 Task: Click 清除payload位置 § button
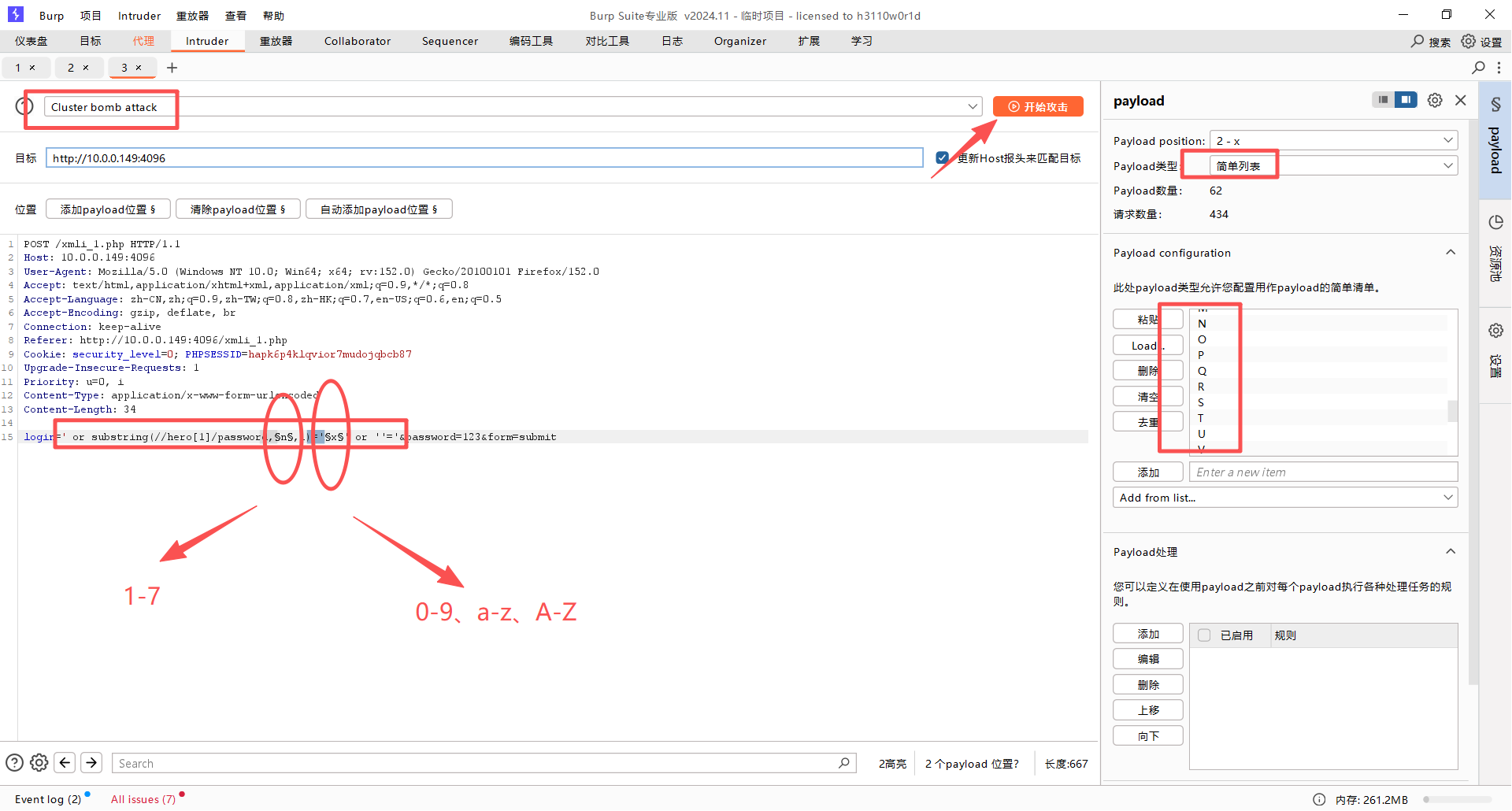238,209
